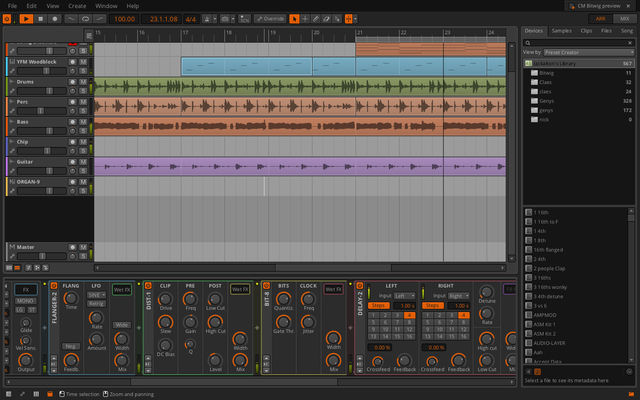Screen dimensions: 640x400
Task: Mute the Master track
Action: click(x=83, y=247)
